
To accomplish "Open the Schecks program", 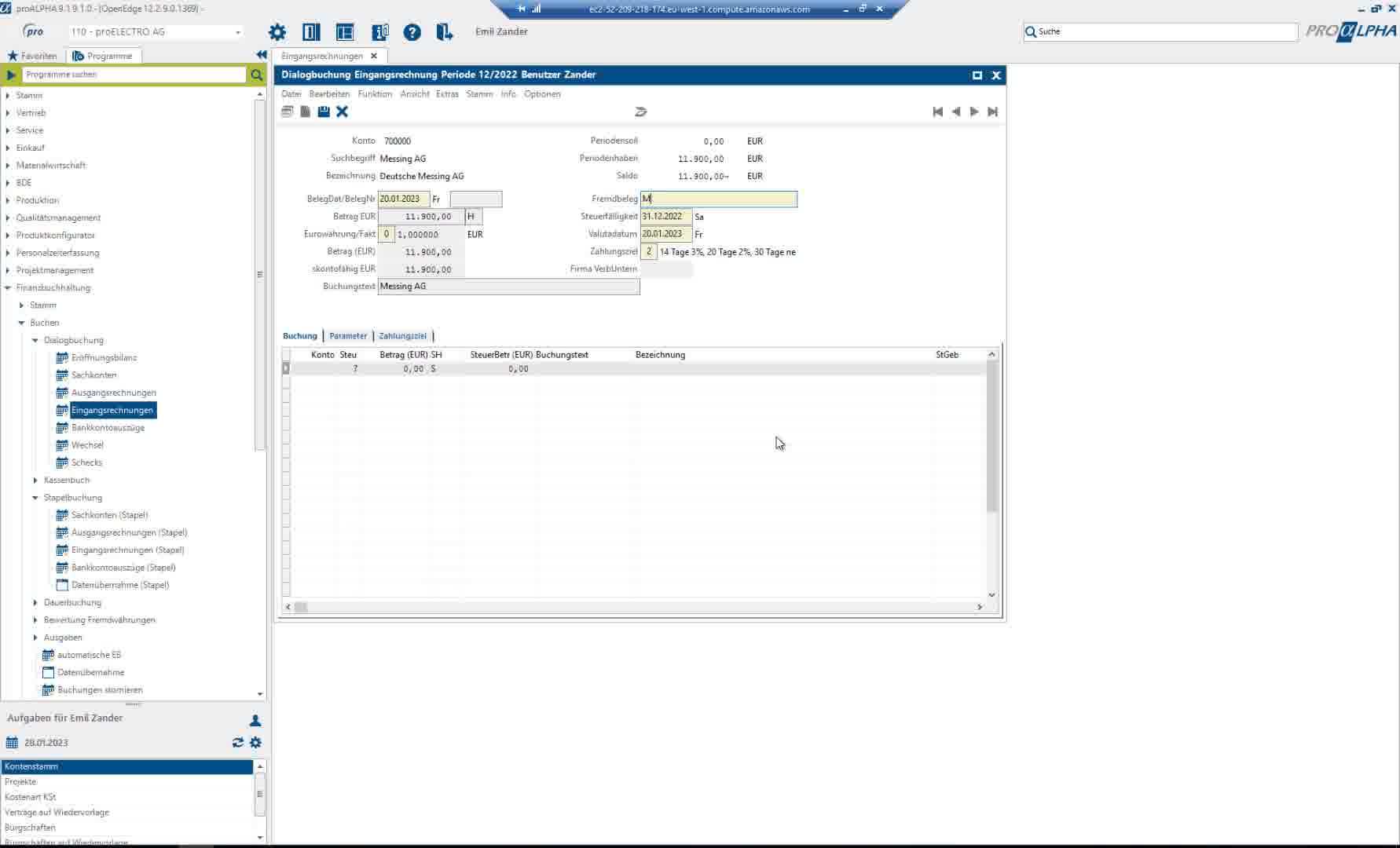I will pos(86,462).
